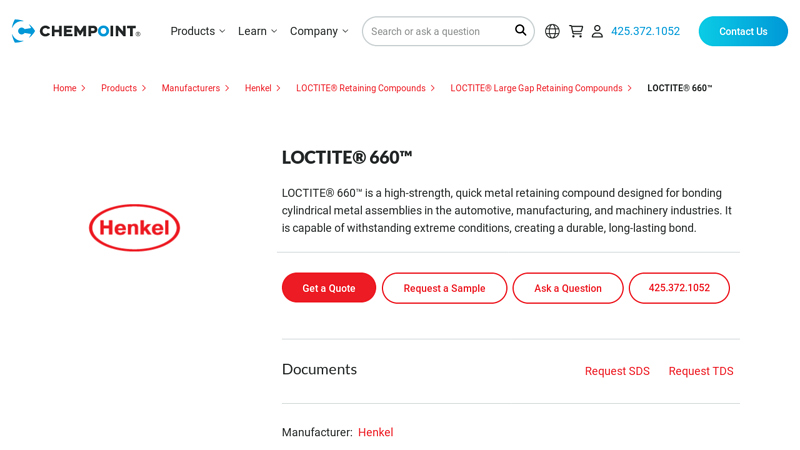Go to Products breadcrumb

(x=119, y=88)
